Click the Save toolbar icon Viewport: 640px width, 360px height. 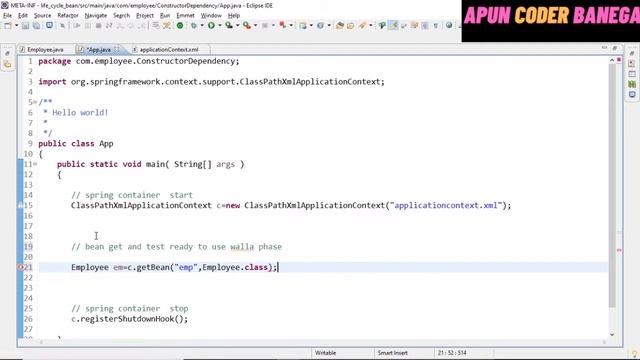tap(25, 25)
